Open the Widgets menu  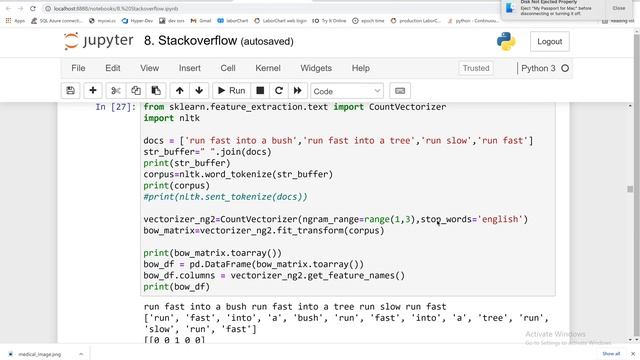[x=316, y=68]
